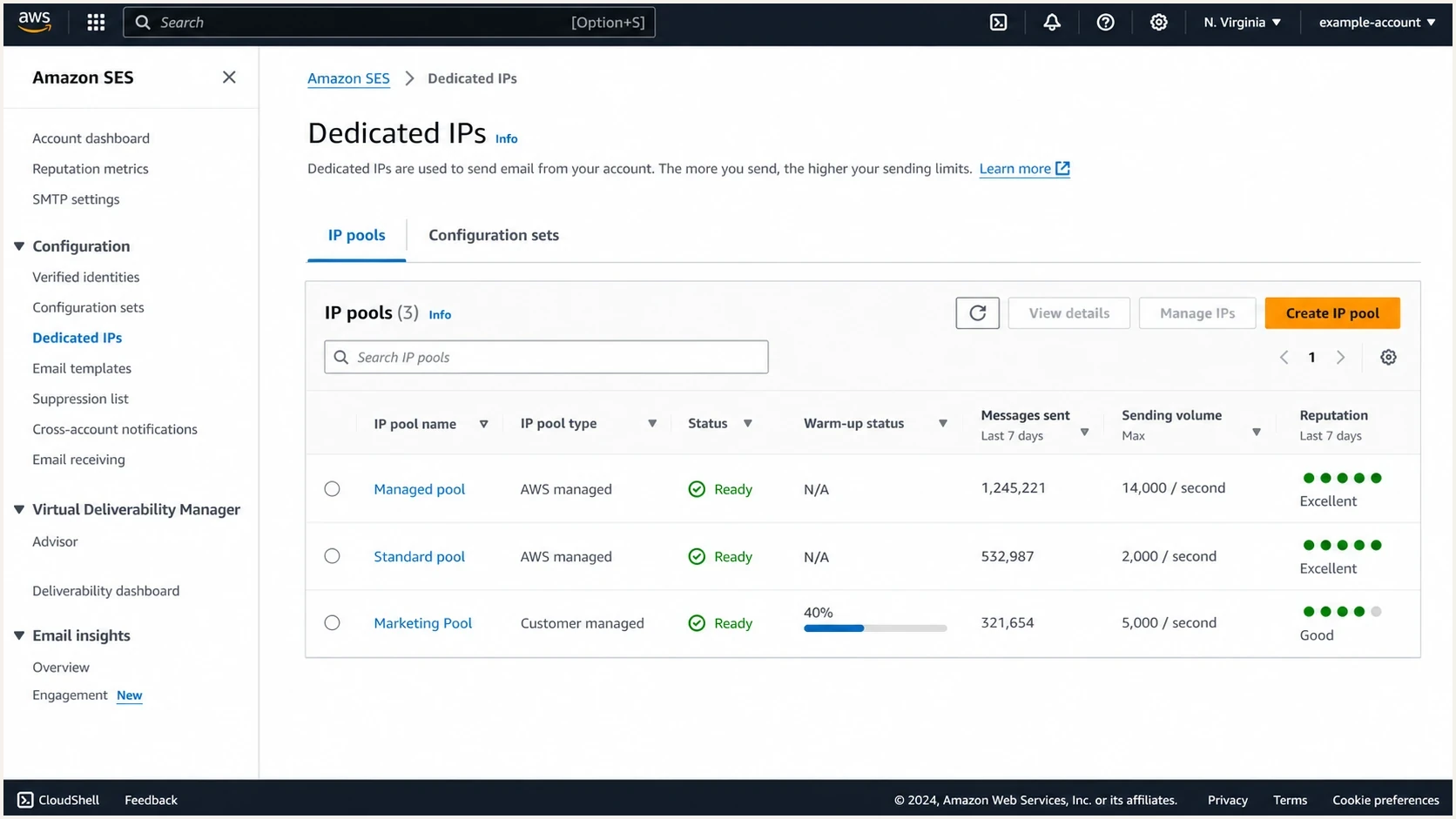Open Email templates in sidebar

pos(82,368)
